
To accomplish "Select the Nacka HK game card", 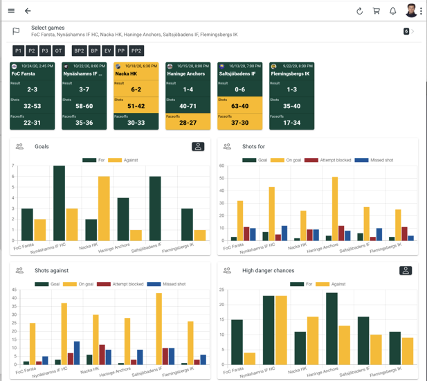I will coord(136,96).
